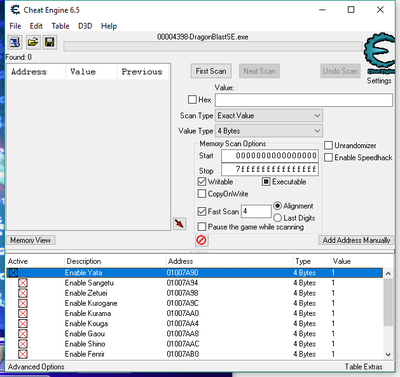Click Add Address Manually
The image size is (400, 377).
[x=356, y=240]
